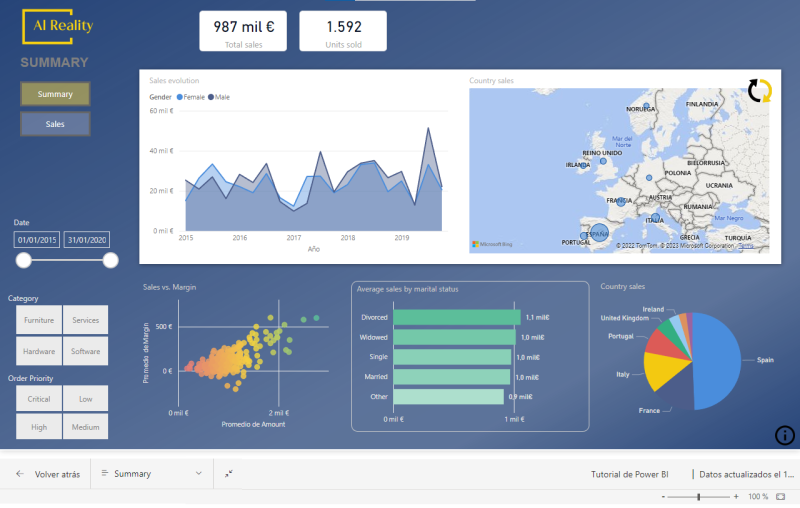Toggle the Furniture category filter
This screenshot has width=800, height=508.
tap(39, 320)
